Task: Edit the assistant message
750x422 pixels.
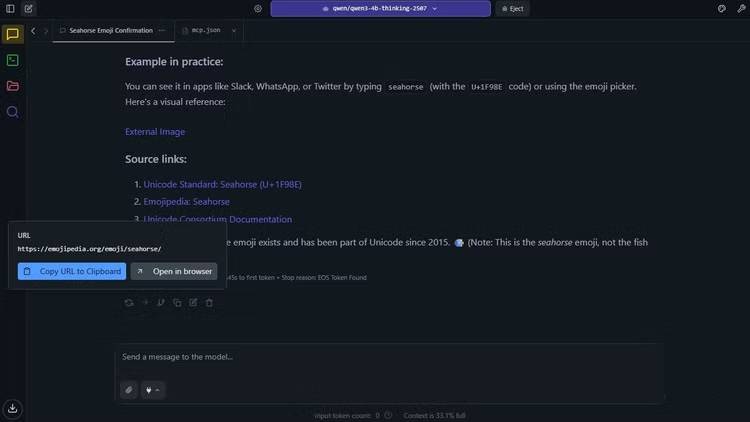Action: click(193, 302)
